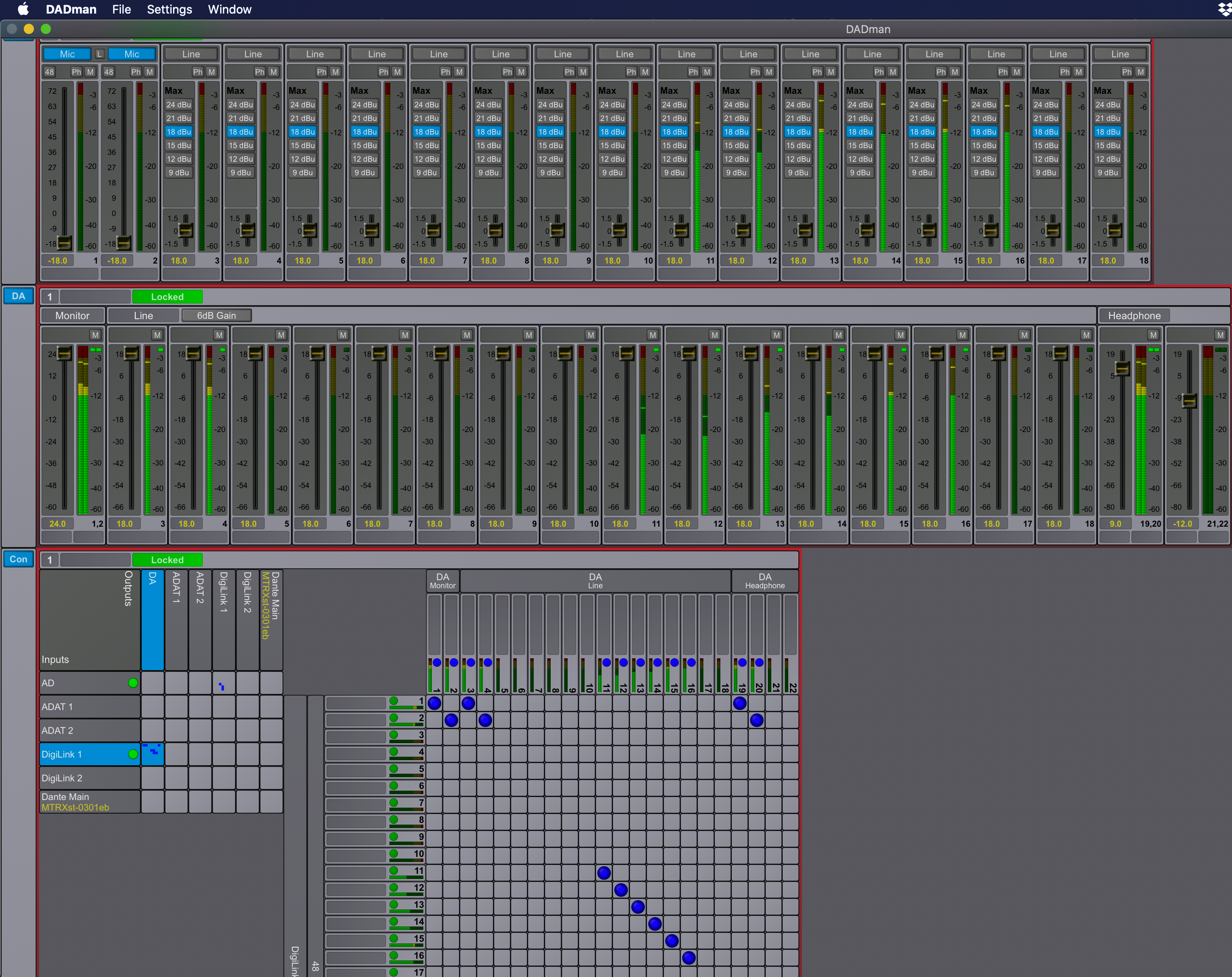The width and height of the screenshot is (1232, 977).
Task: Click the Mic mode button on AD channel 1
Action: pyautogui.click(x=67, y=54)
